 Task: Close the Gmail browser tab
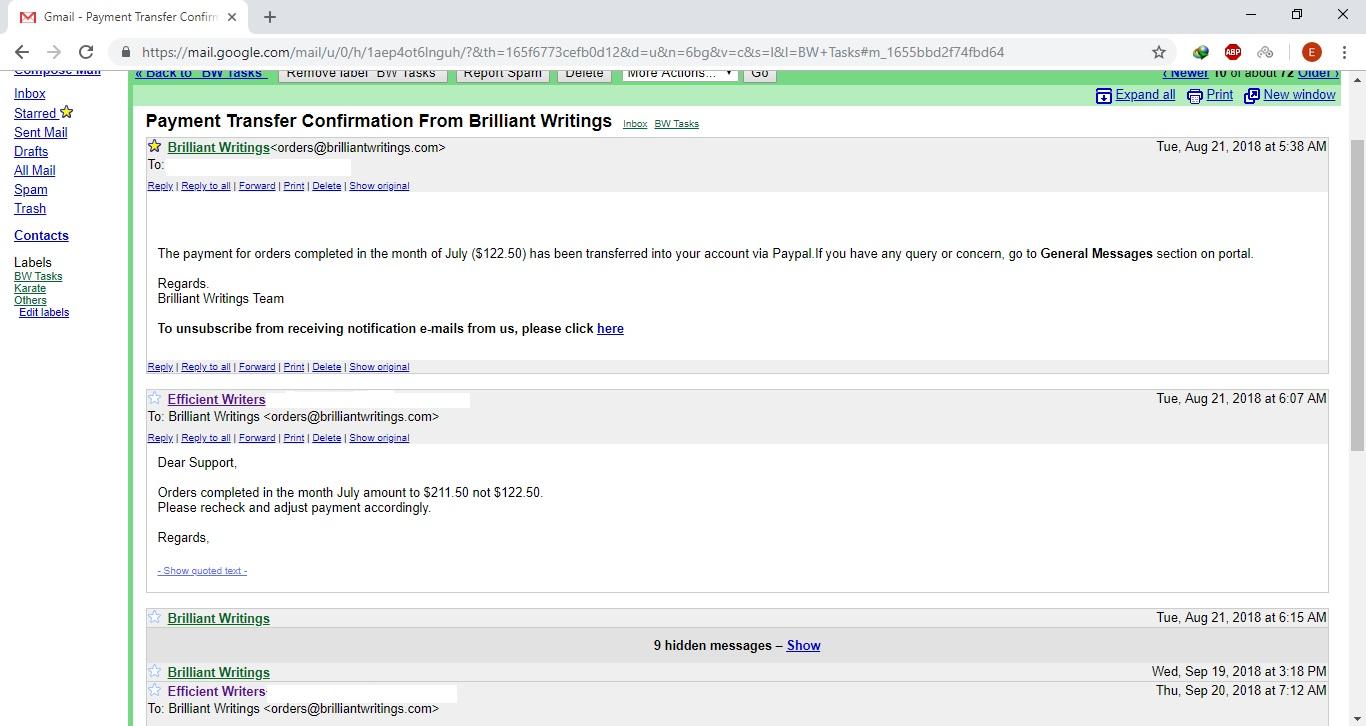coord(232,17)
